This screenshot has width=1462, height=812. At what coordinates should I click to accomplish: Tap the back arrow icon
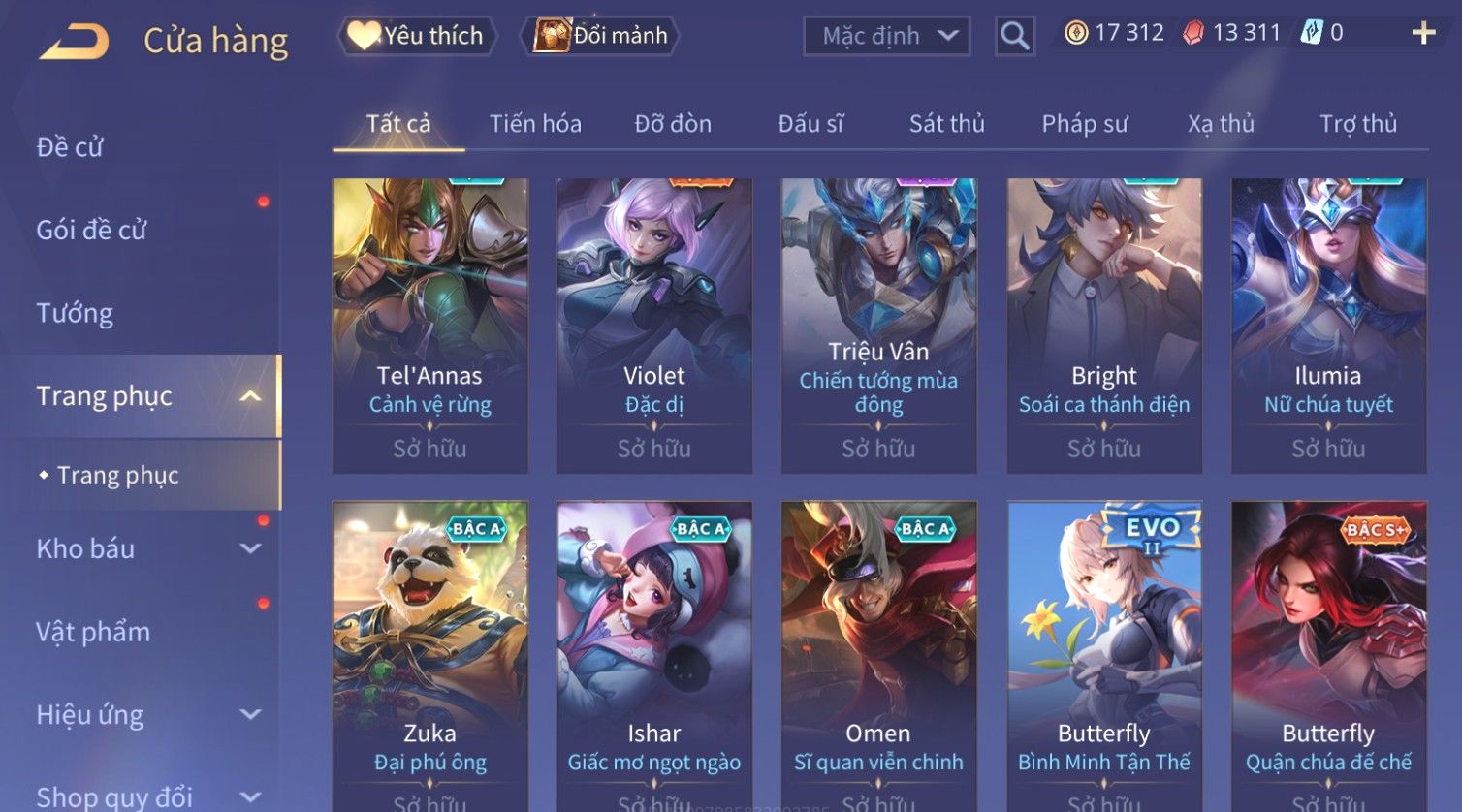[x=74, y=42]
